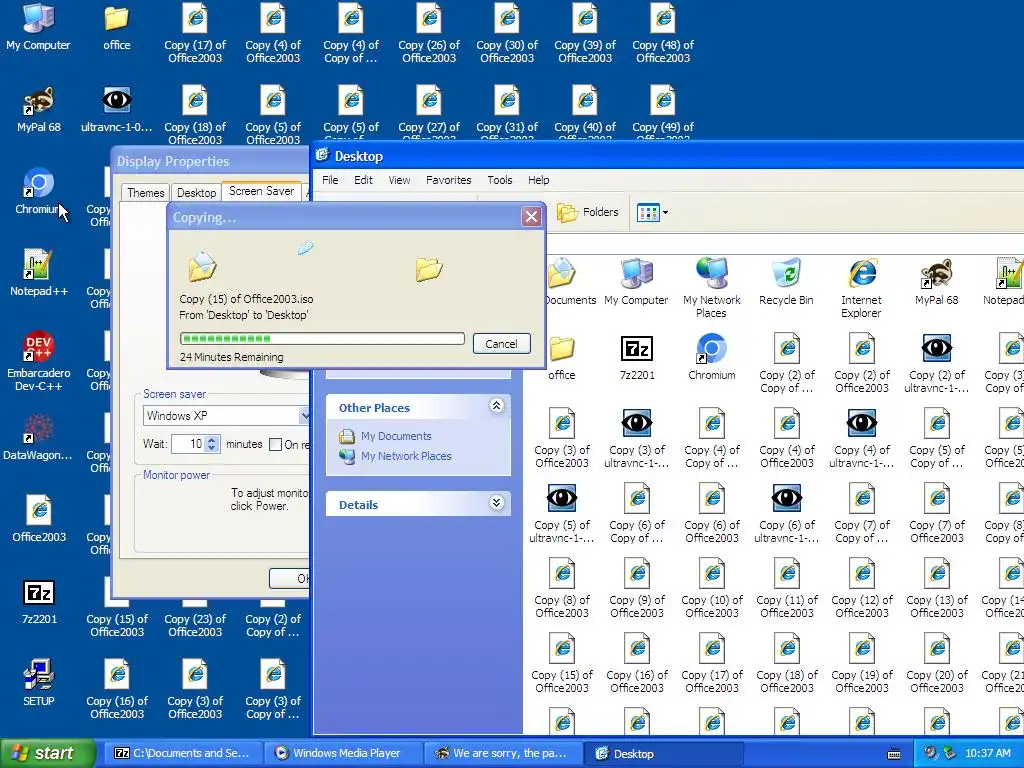
Task: Select My Network Places in Desktop window
Action: click(711, 288)
